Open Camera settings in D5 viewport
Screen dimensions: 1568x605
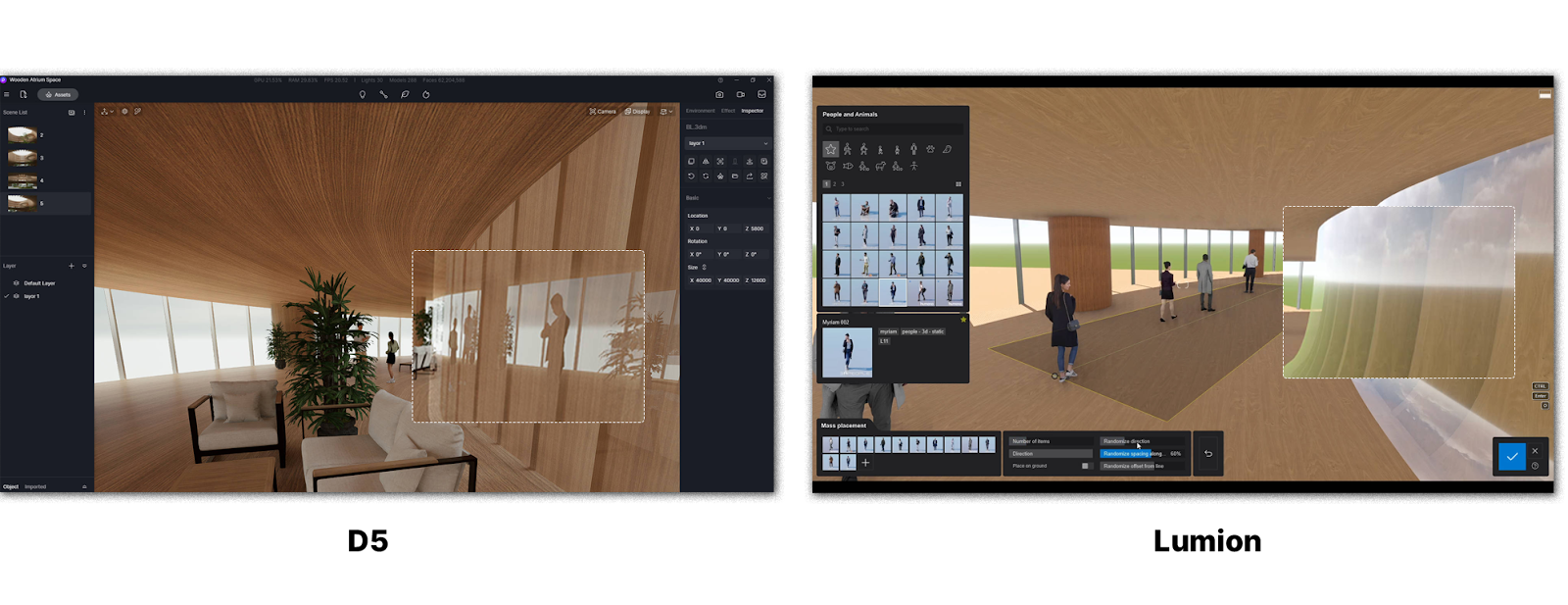coord(603,112)
